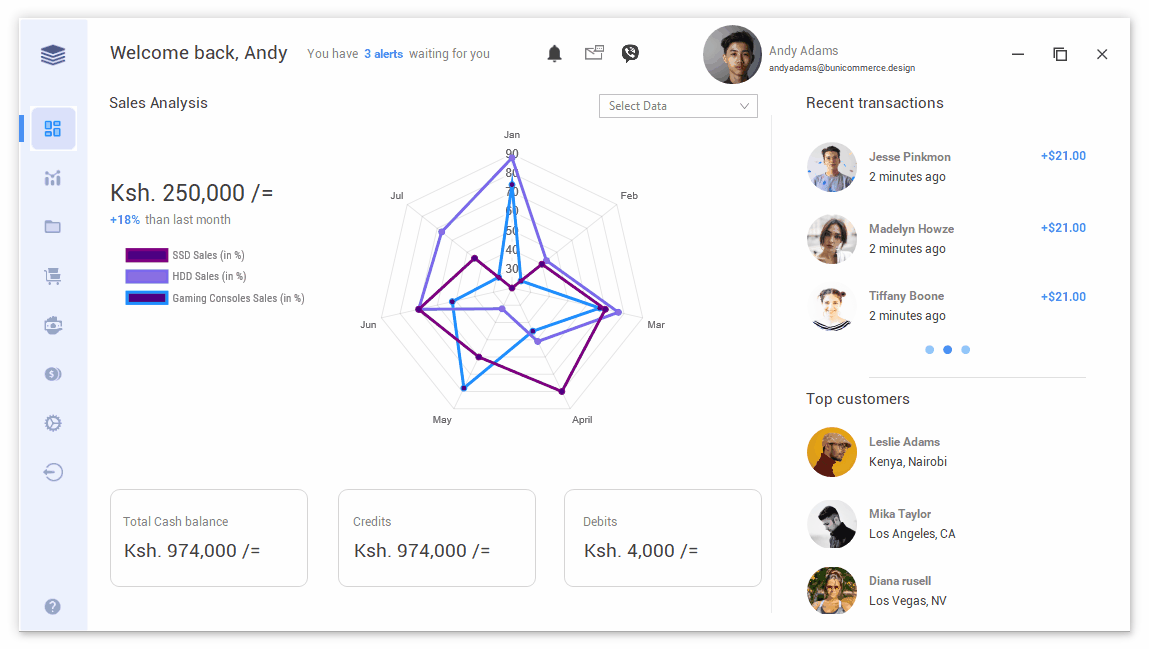Image resolution: width=1149 pixels, height=649 pixels.
Task: Open Jesse Pinkmon transaction entry
Action: (909, 167)
